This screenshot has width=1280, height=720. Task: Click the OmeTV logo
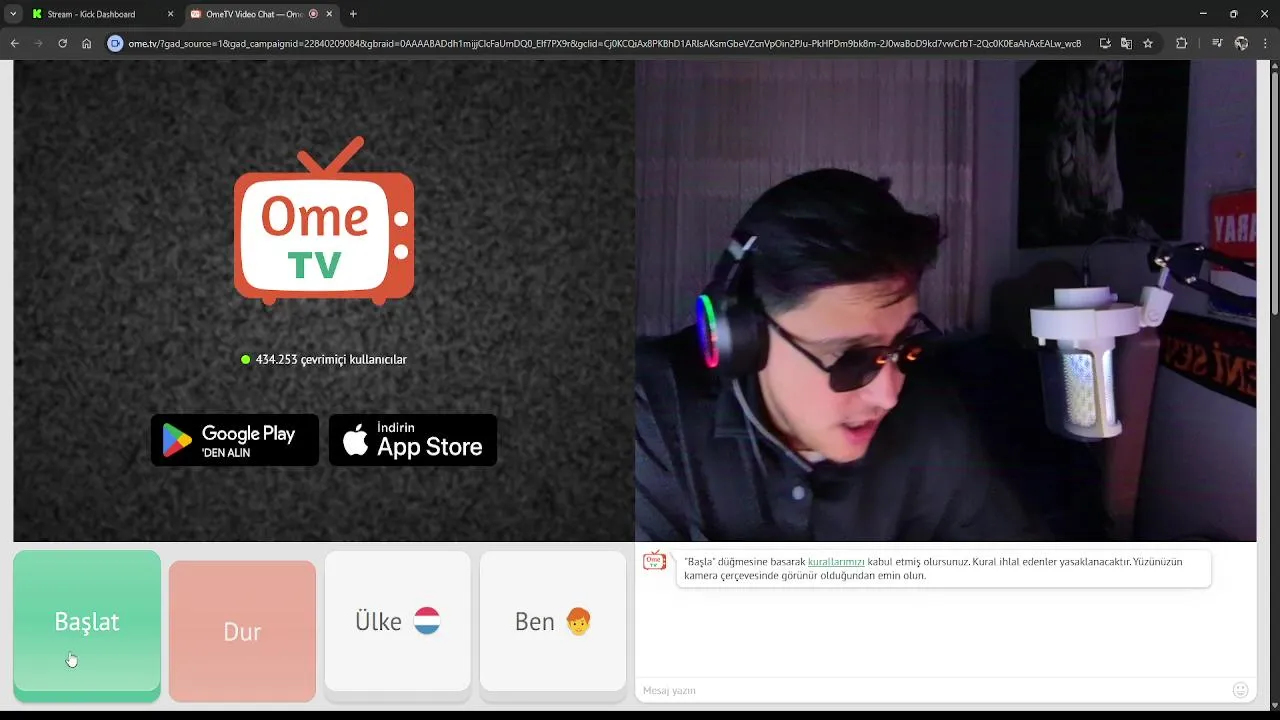[324, 221]
